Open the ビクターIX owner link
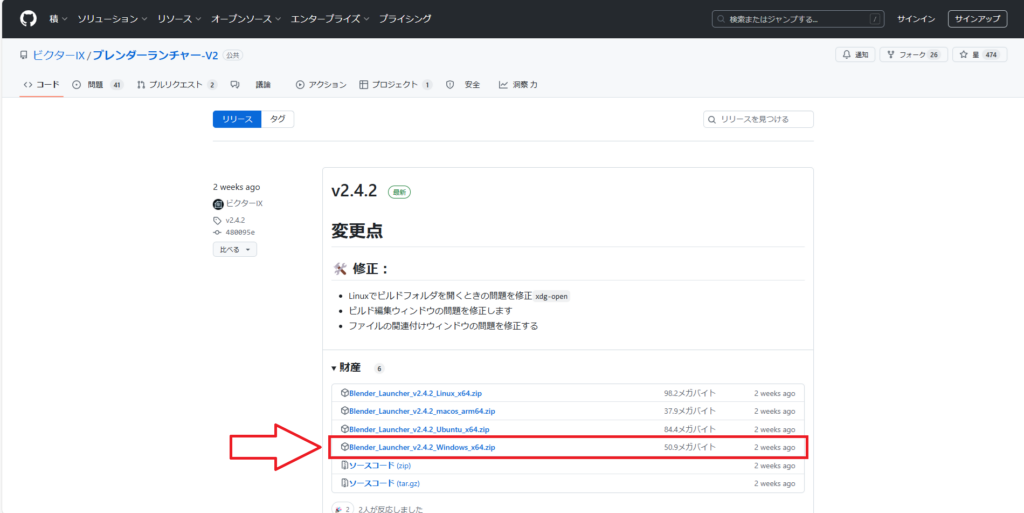This screenshot has width=1024, height=513. (x=59, y=55)
